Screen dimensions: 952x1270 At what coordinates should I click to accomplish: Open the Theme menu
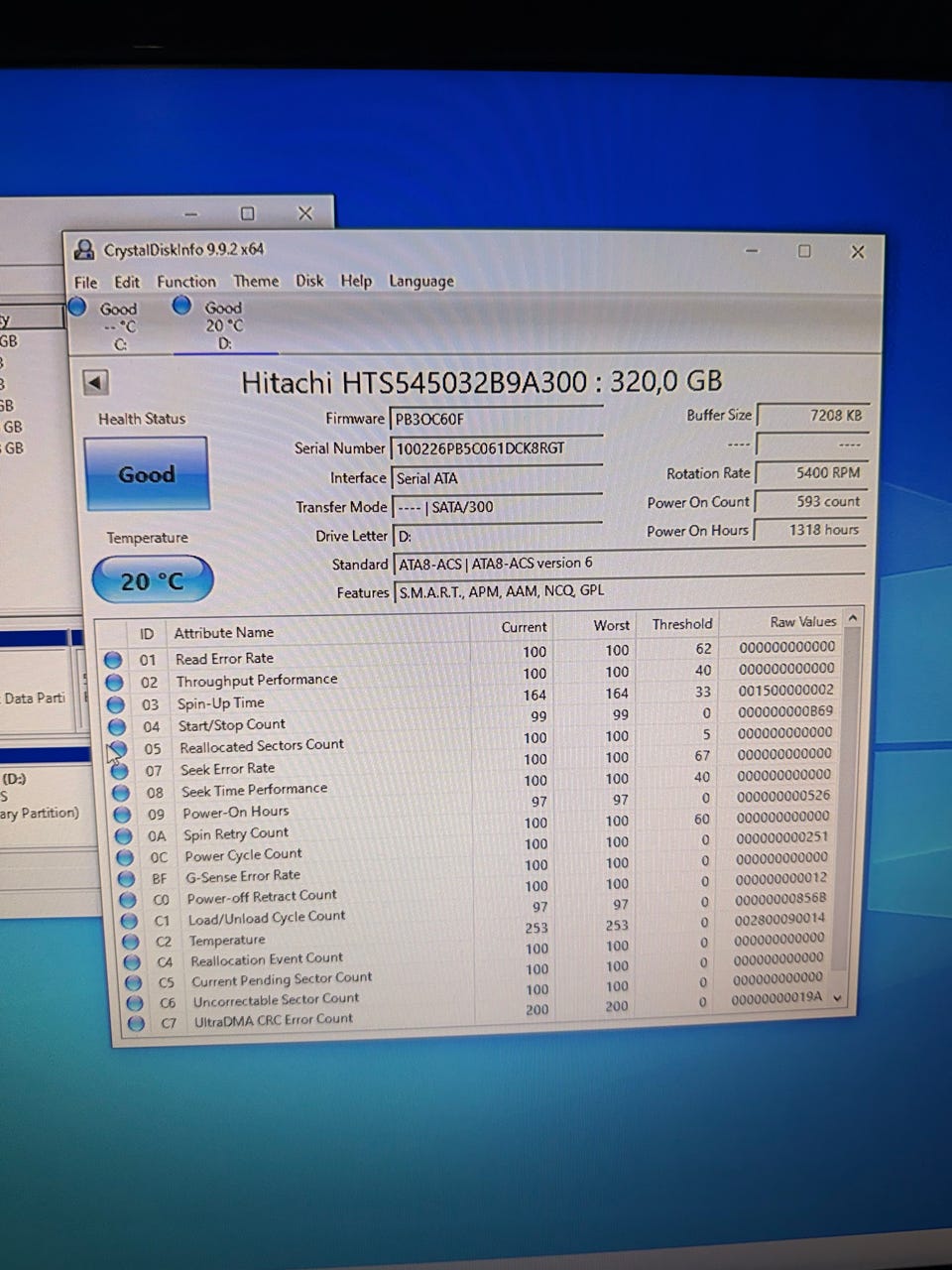256,281
